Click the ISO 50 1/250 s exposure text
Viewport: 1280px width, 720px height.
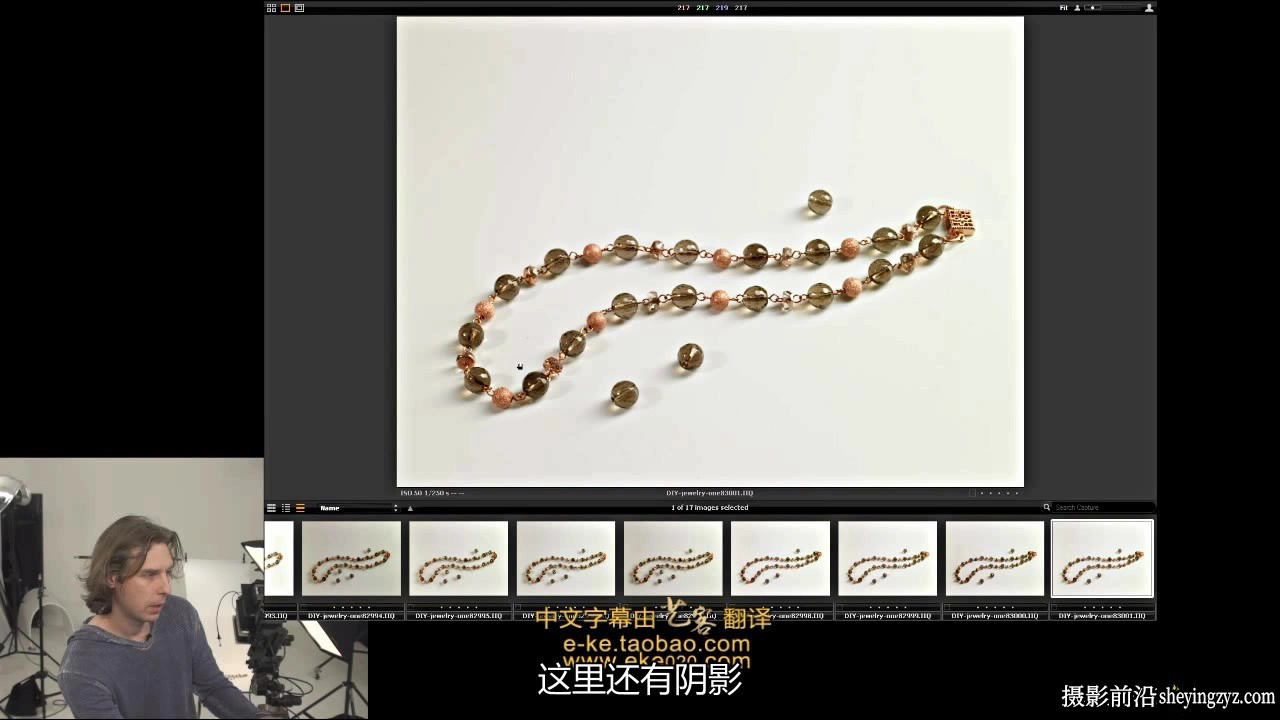432,493
